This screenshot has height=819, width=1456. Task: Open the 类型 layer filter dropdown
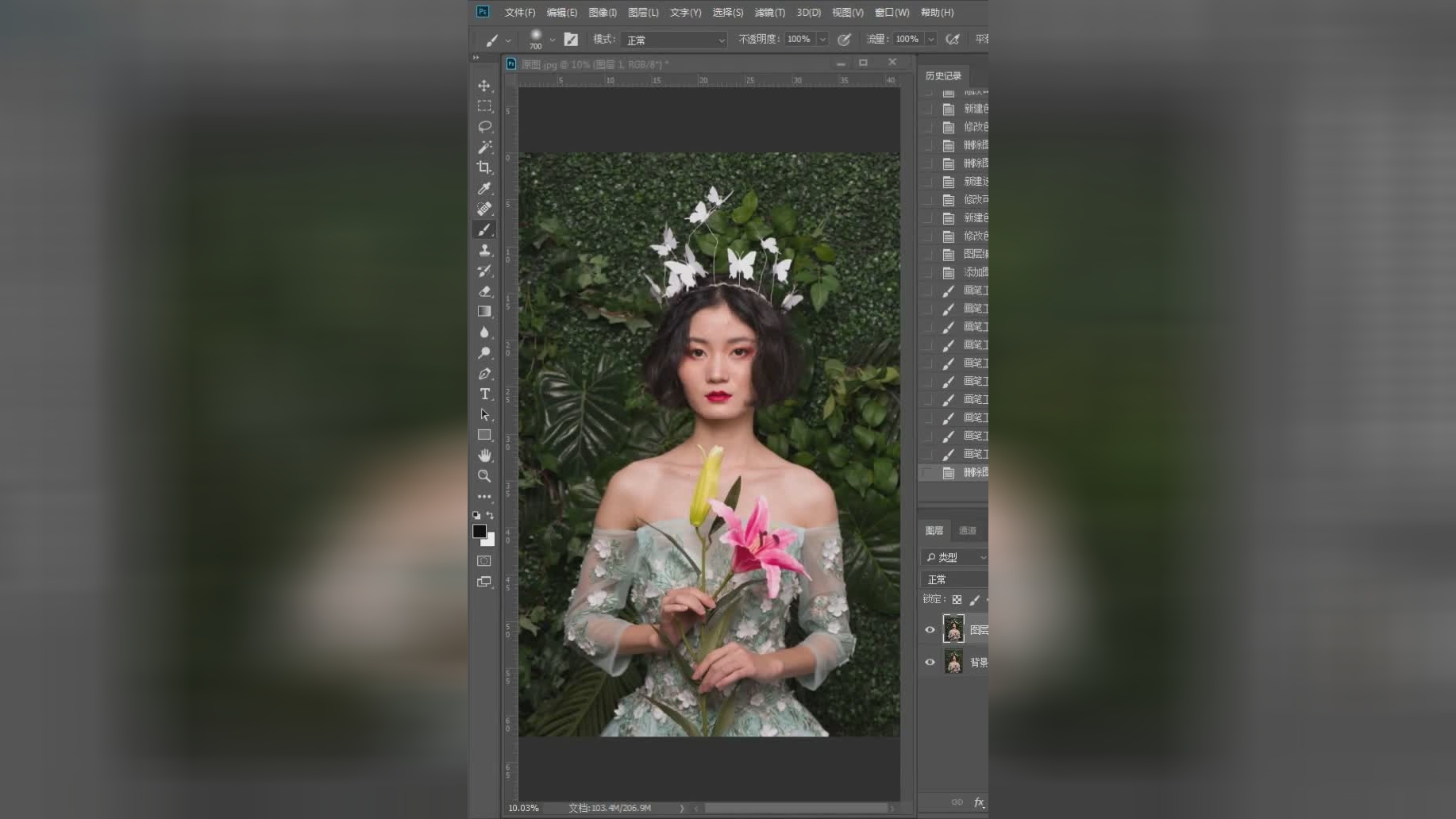tap(955, 558)
